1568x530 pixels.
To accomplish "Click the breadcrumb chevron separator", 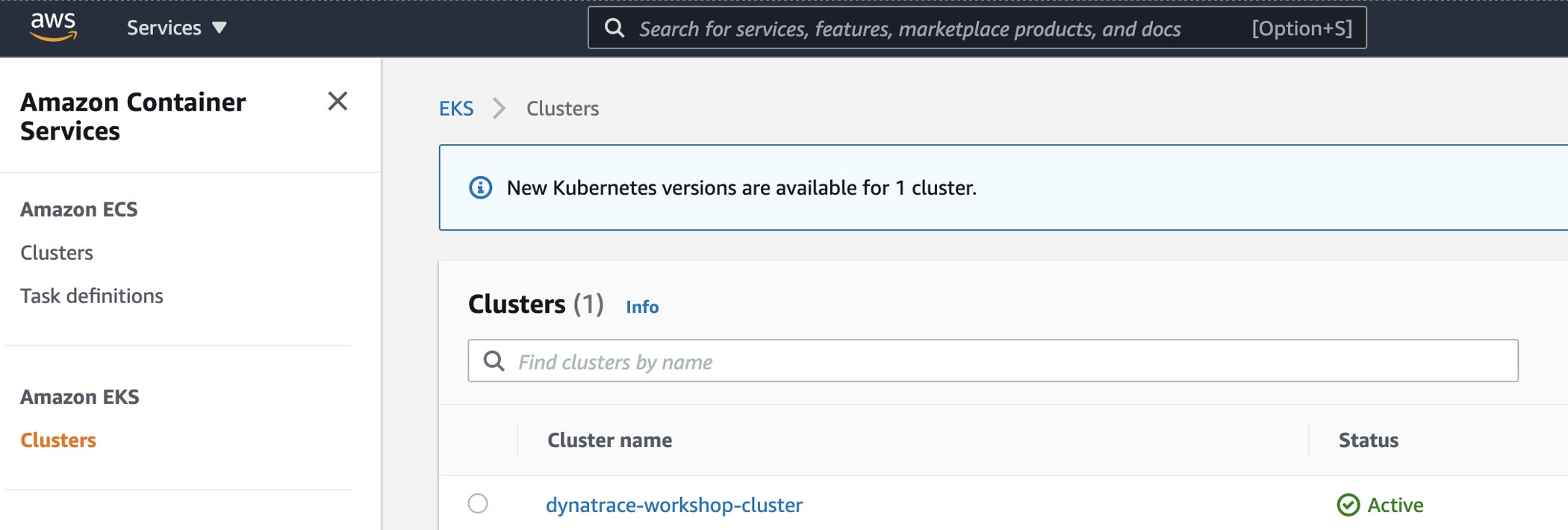I will tap(500, 108).
